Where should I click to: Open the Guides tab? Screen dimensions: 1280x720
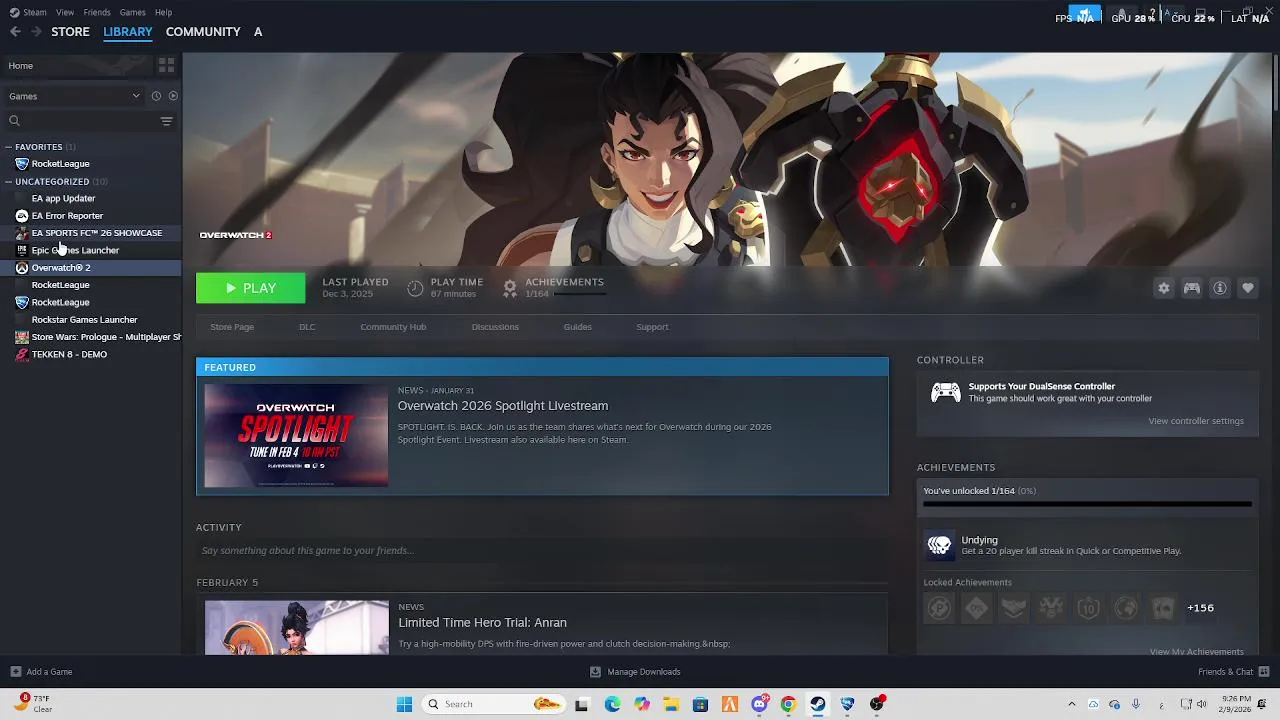click(x=577, y=327)
